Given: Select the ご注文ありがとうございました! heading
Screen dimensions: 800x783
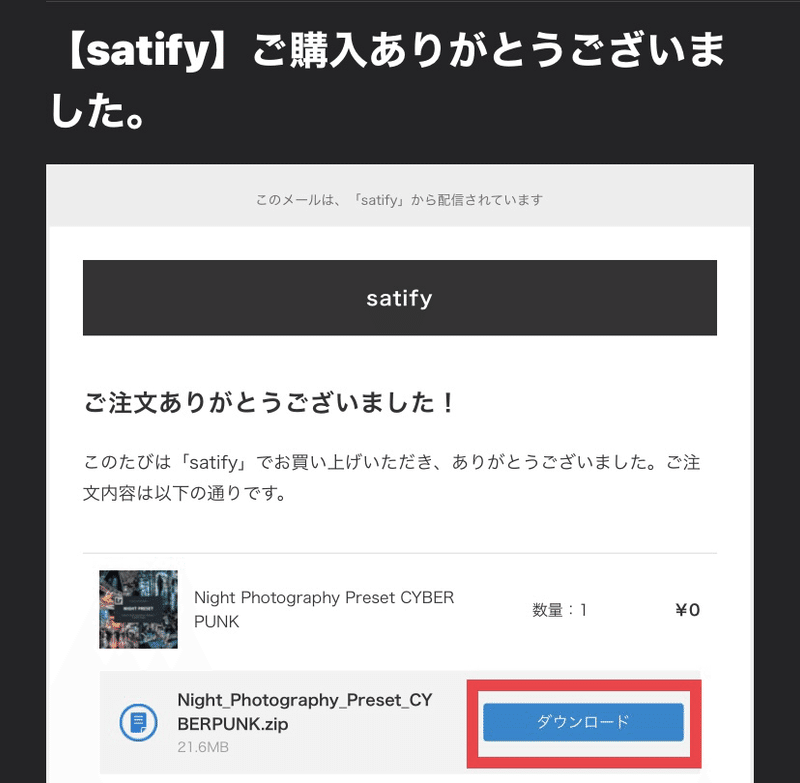Looking at the screenshot, I should [x=268, y=402].
